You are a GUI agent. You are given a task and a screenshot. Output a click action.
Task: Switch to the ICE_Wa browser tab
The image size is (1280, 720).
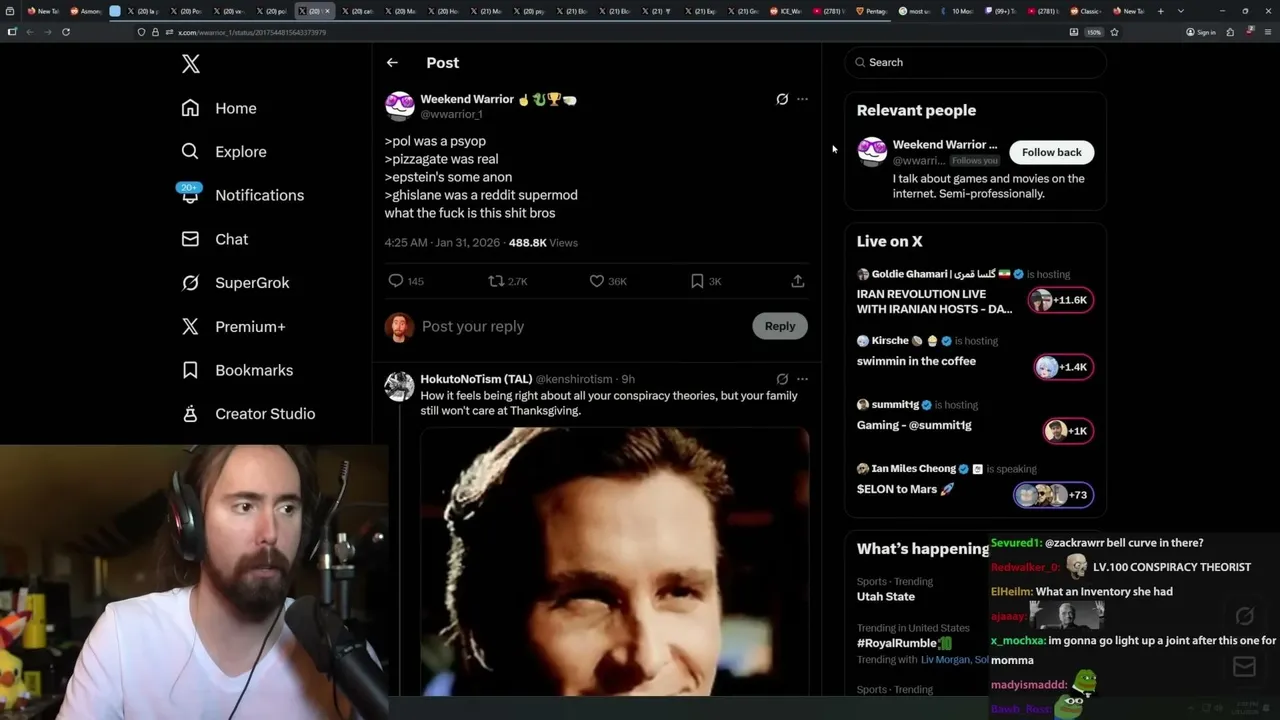(787, 11)
